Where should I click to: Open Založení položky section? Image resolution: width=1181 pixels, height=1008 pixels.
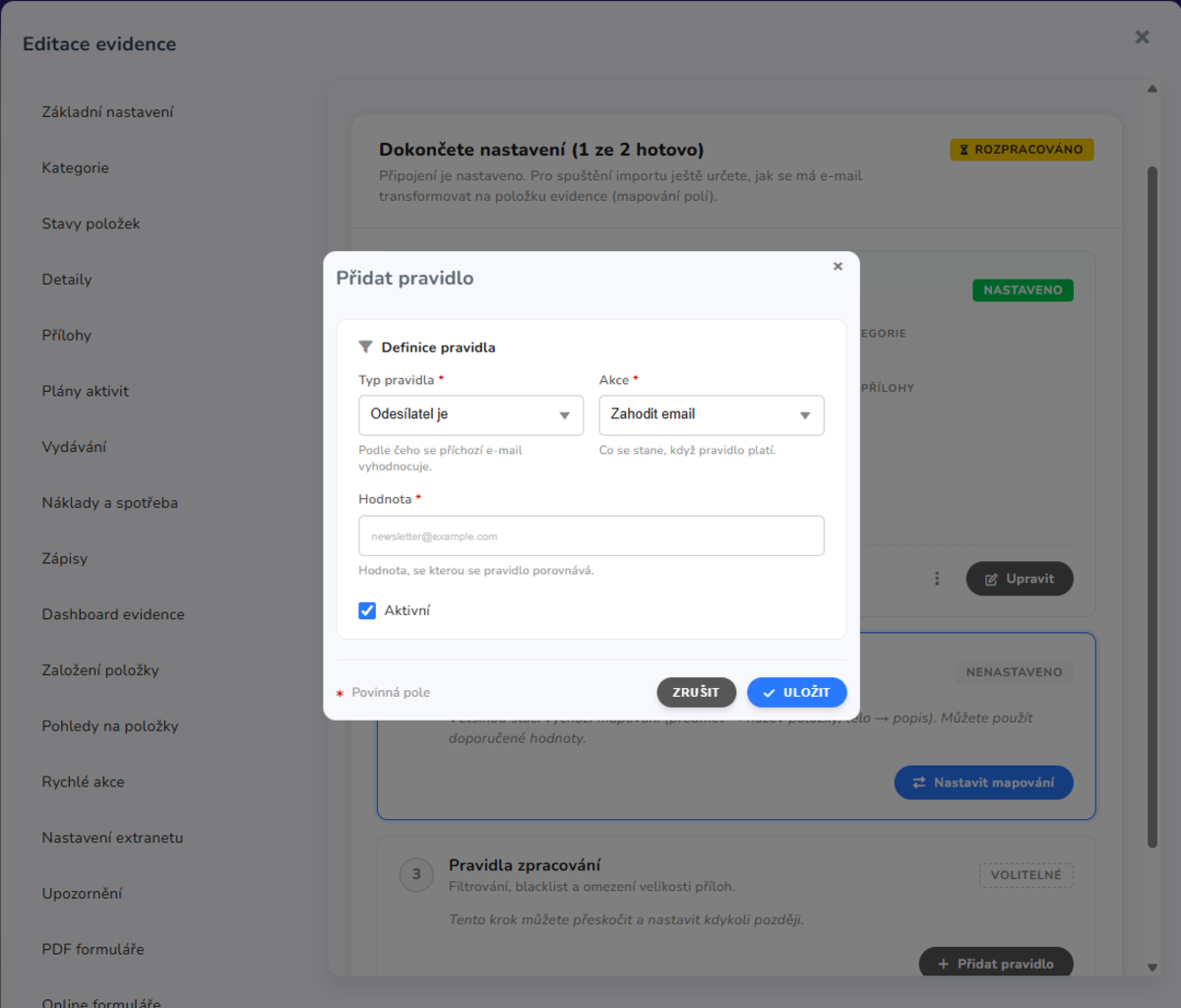100,670
